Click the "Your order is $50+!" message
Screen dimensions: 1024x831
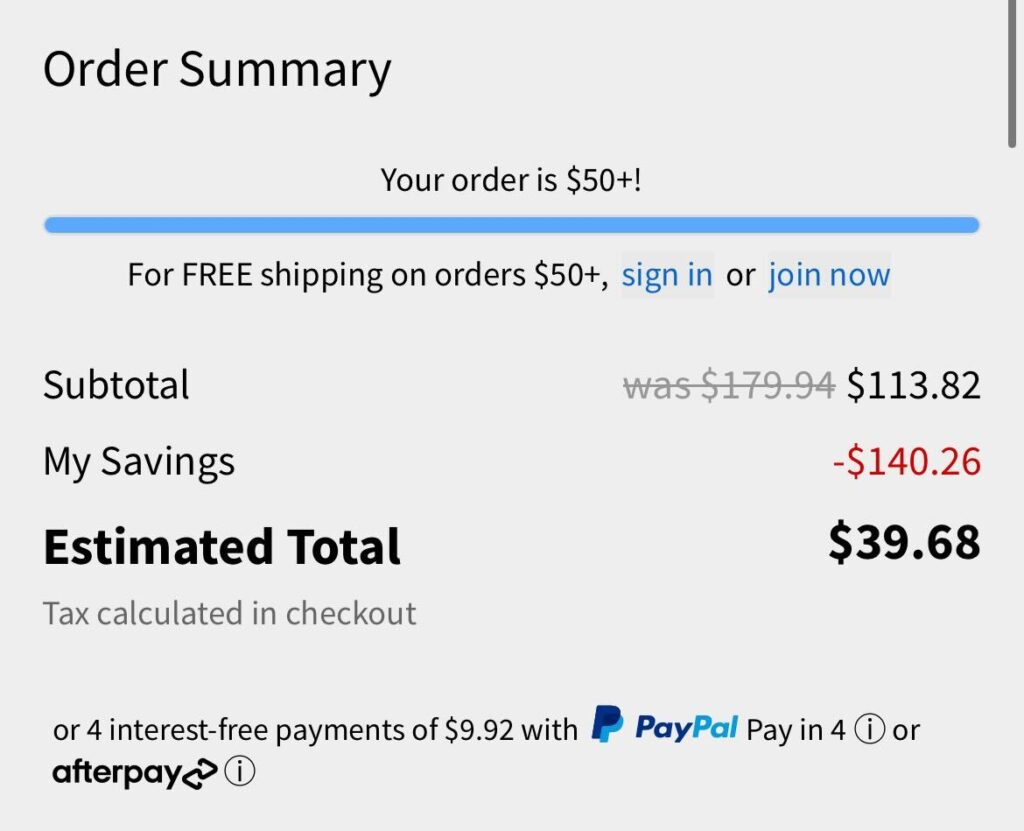pyautogui.click(x=511, y=180)
